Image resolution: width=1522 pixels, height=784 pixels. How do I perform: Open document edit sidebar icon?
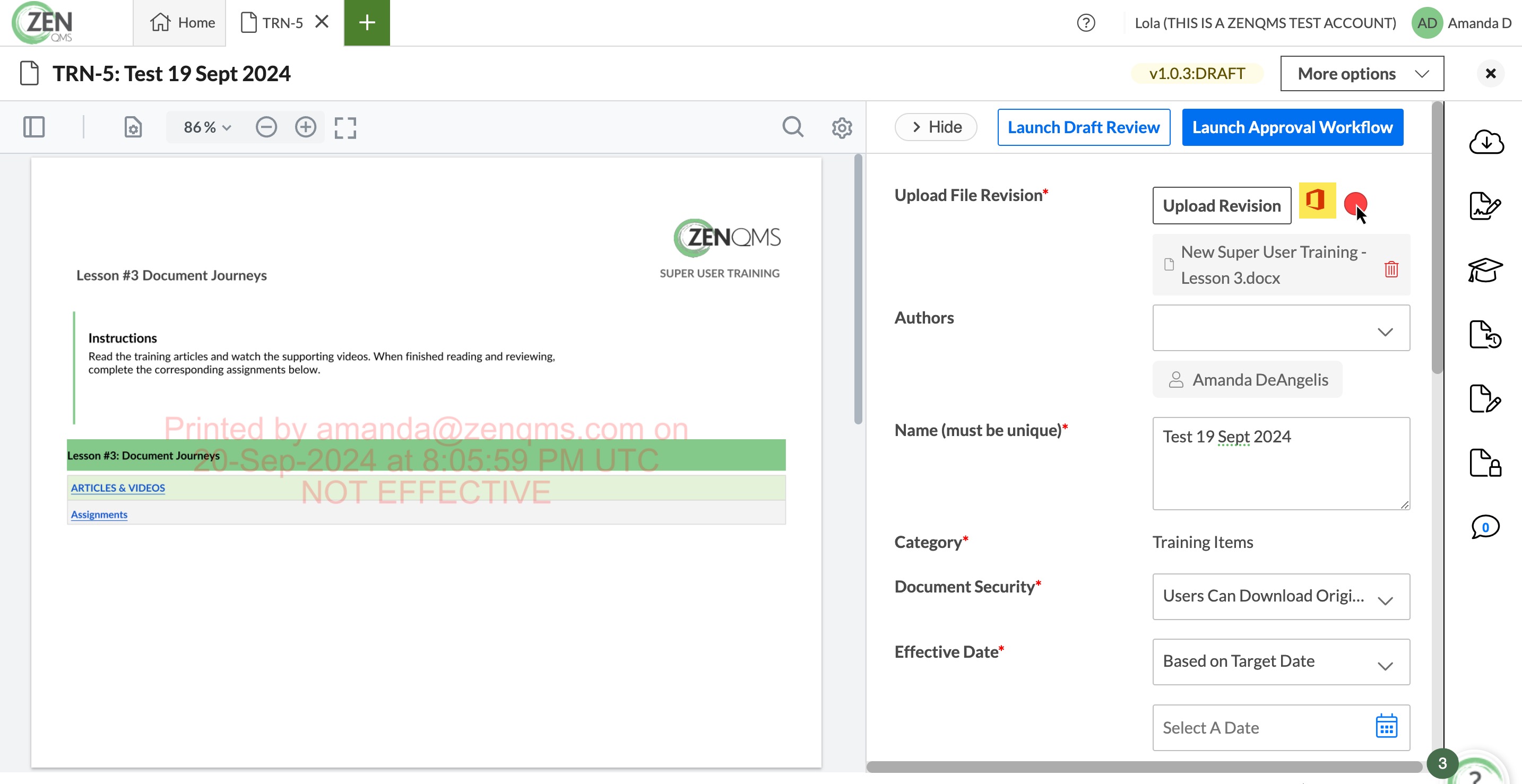tap(1485, 398)
